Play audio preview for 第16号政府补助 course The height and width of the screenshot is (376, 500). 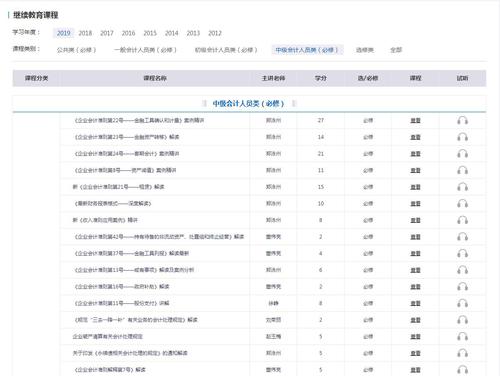click(x=462, y=287)
